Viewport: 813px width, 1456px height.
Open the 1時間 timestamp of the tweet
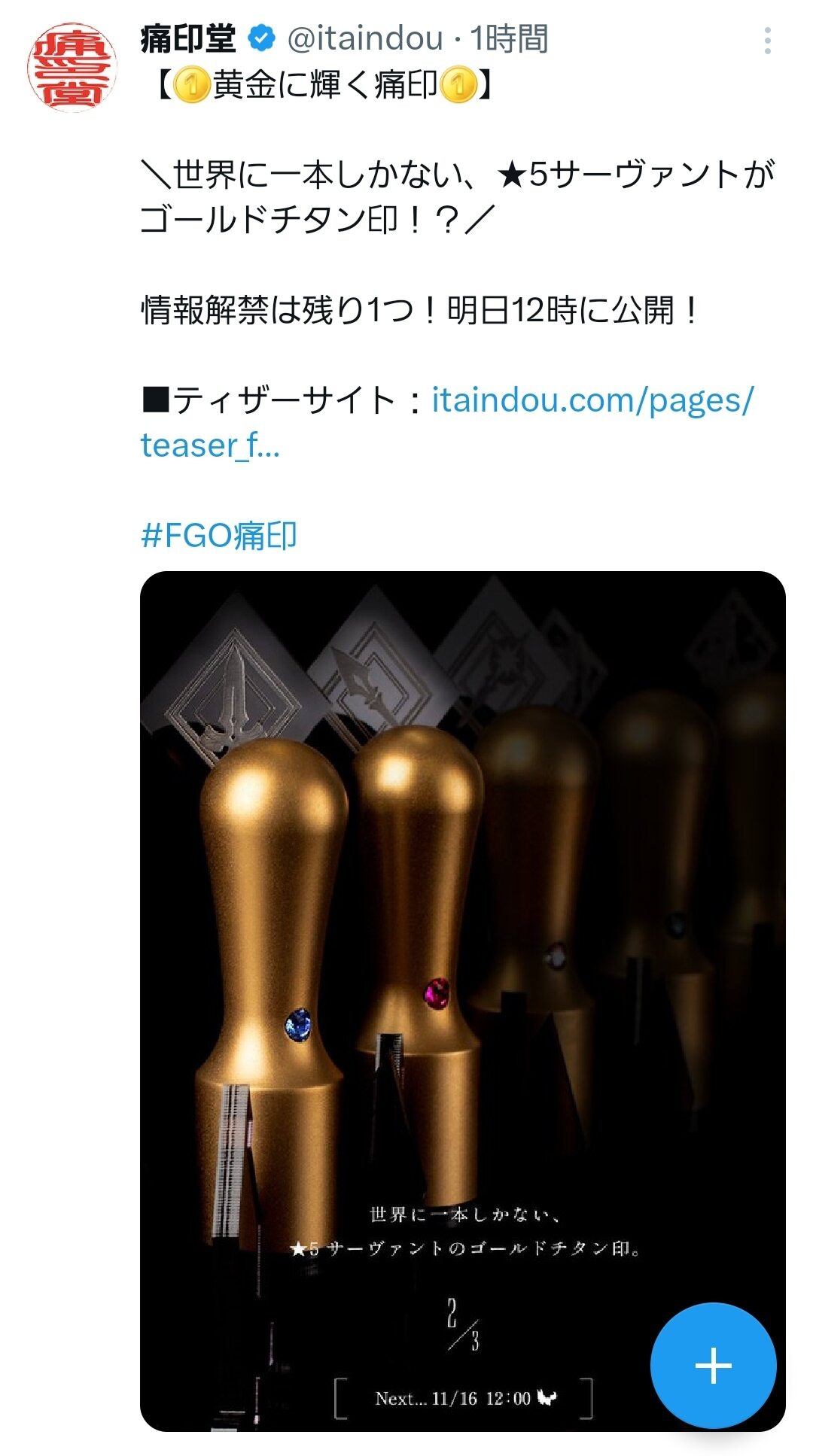(509, 38)
